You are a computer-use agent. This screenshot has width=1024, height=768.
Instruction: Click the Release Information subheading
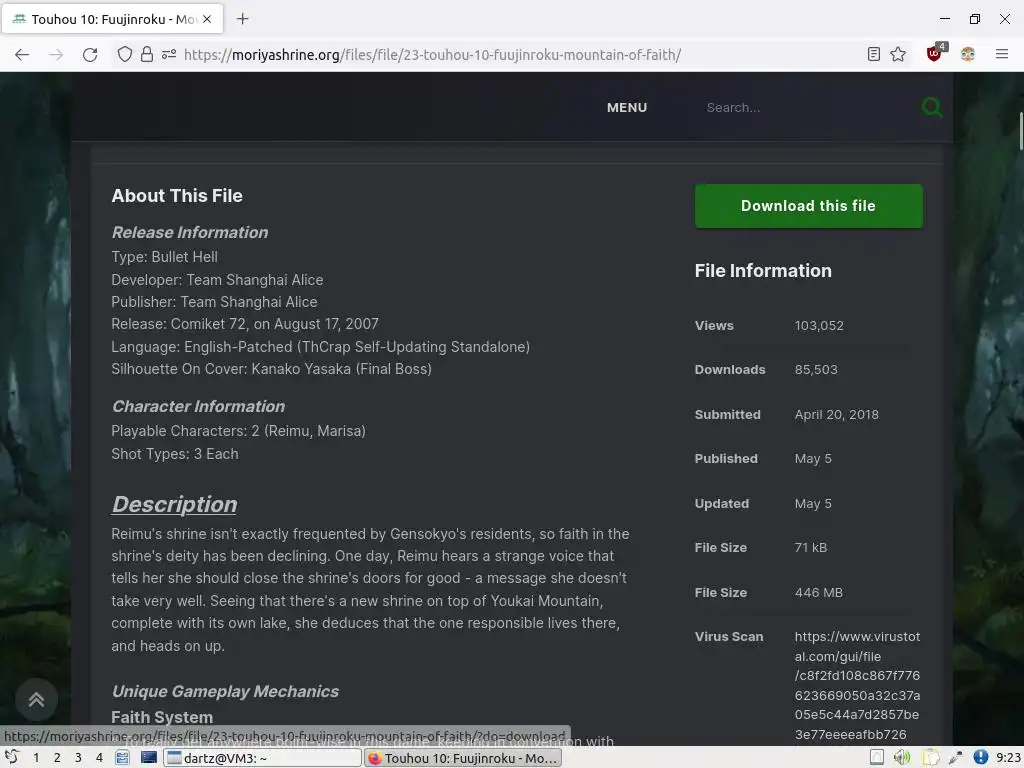click(x=190, y=232)
